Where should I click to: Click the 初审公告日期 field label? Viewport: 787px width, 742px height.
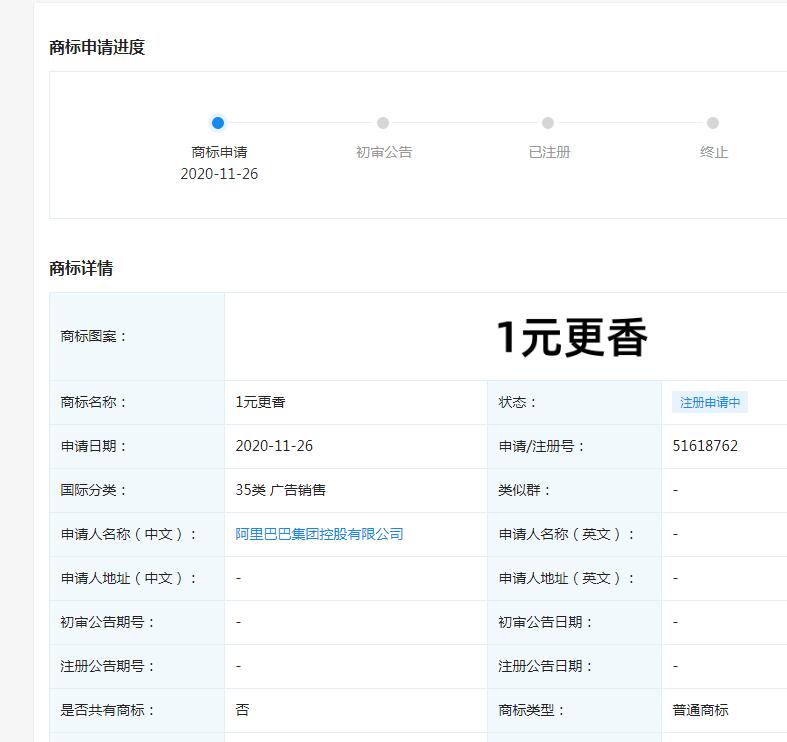click(x=545, y=622)
